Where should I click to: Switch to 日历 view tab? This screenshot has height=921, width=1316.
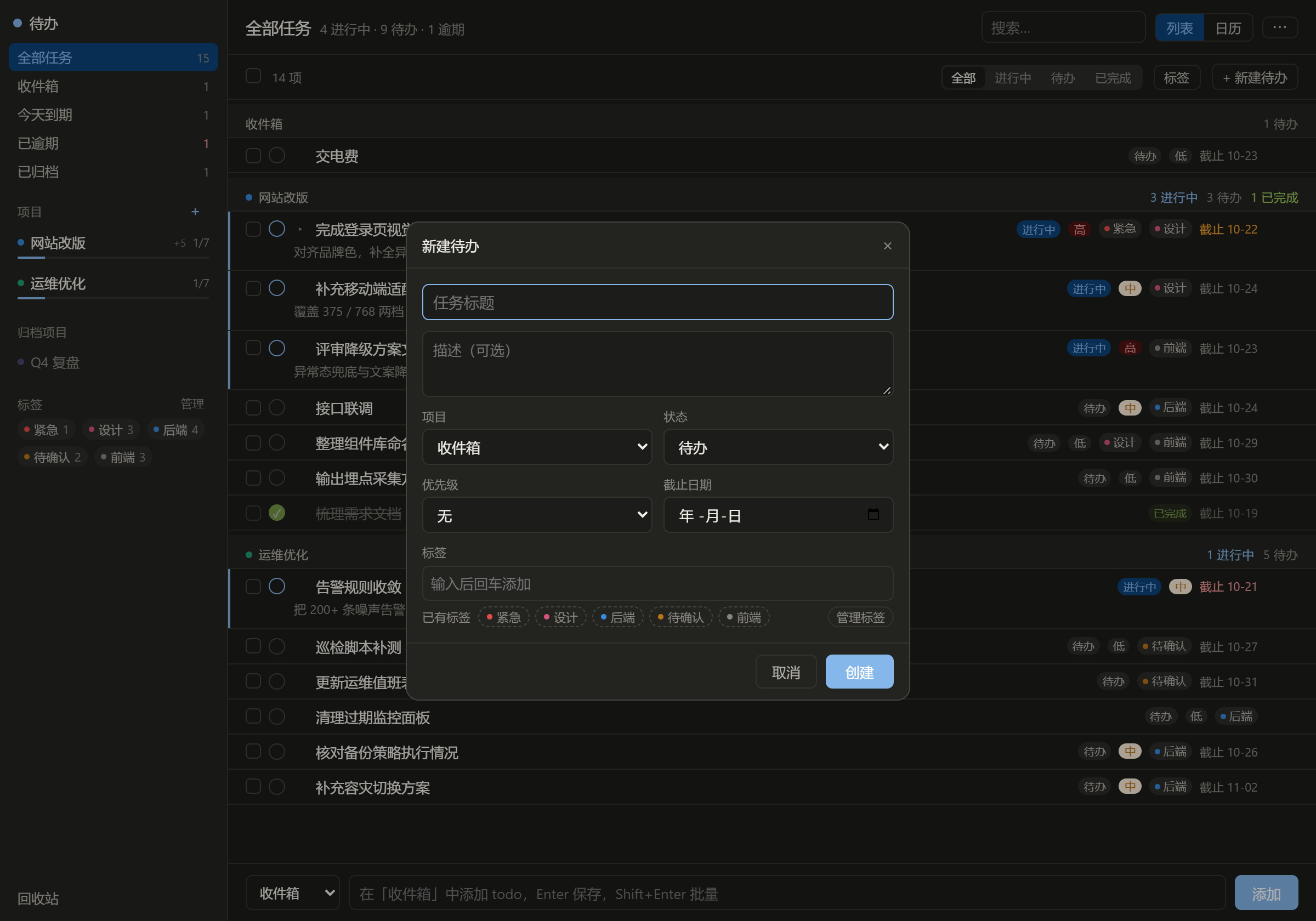pyautogui.click(x=1228, y=28)
